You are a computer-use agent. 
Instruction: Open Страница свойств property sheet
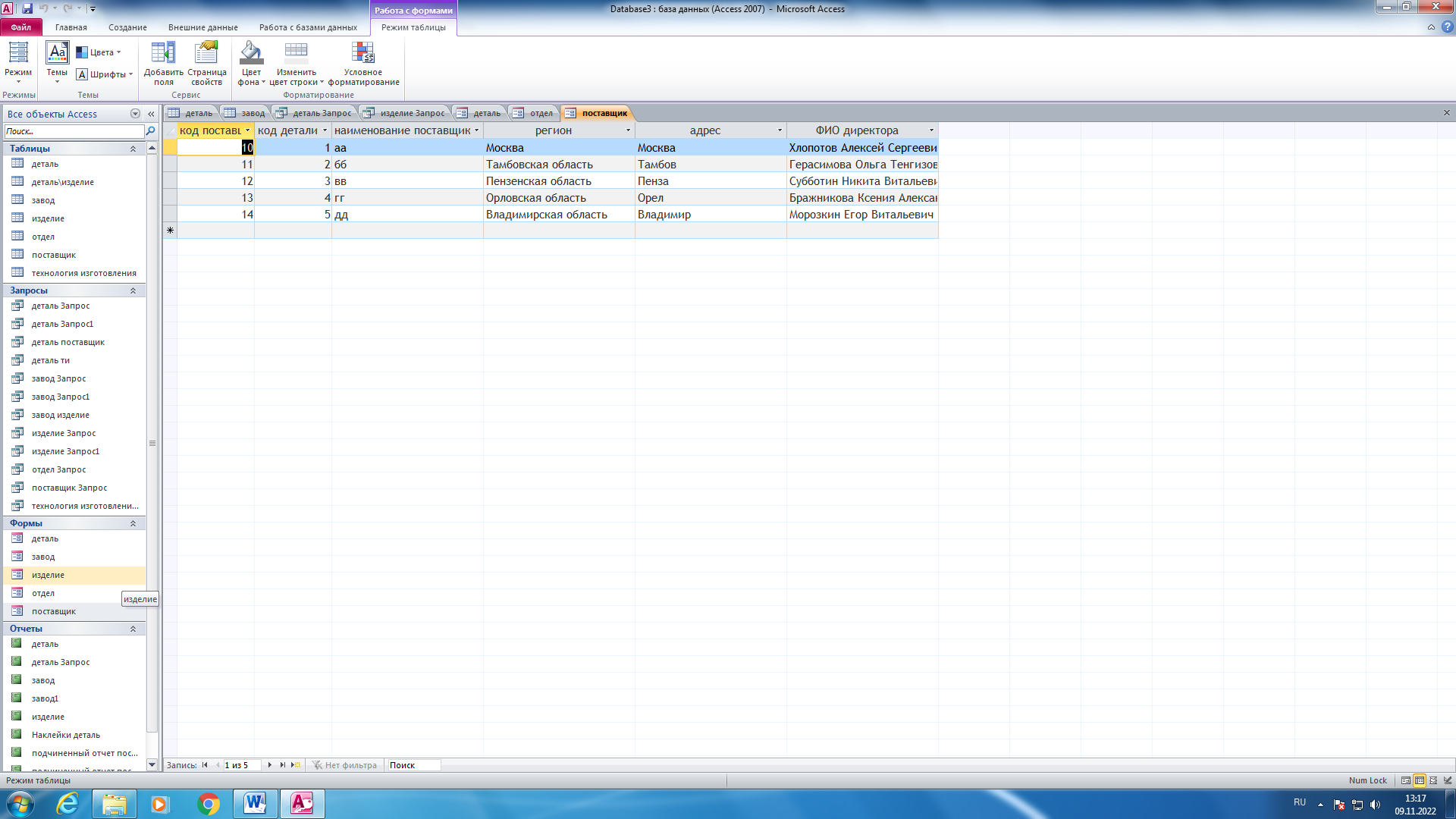[207, 64]
